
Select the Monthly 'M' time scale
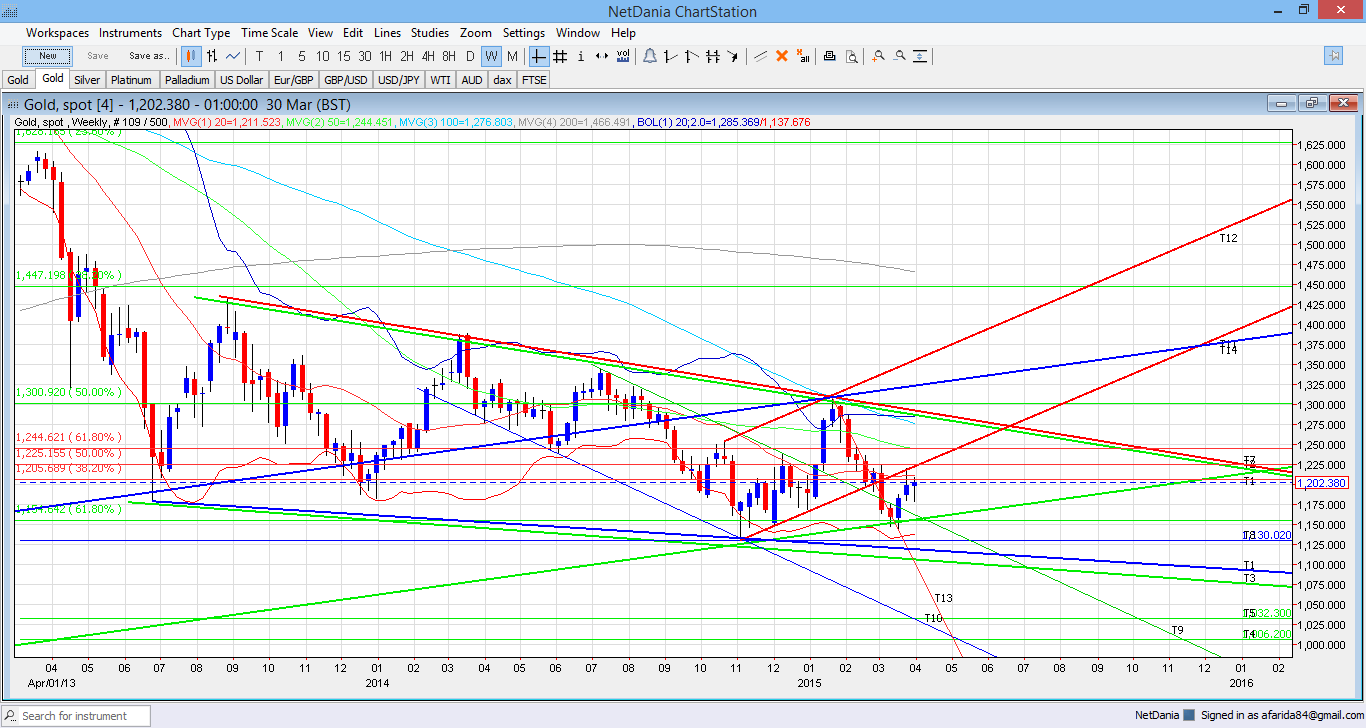[512, 56]
